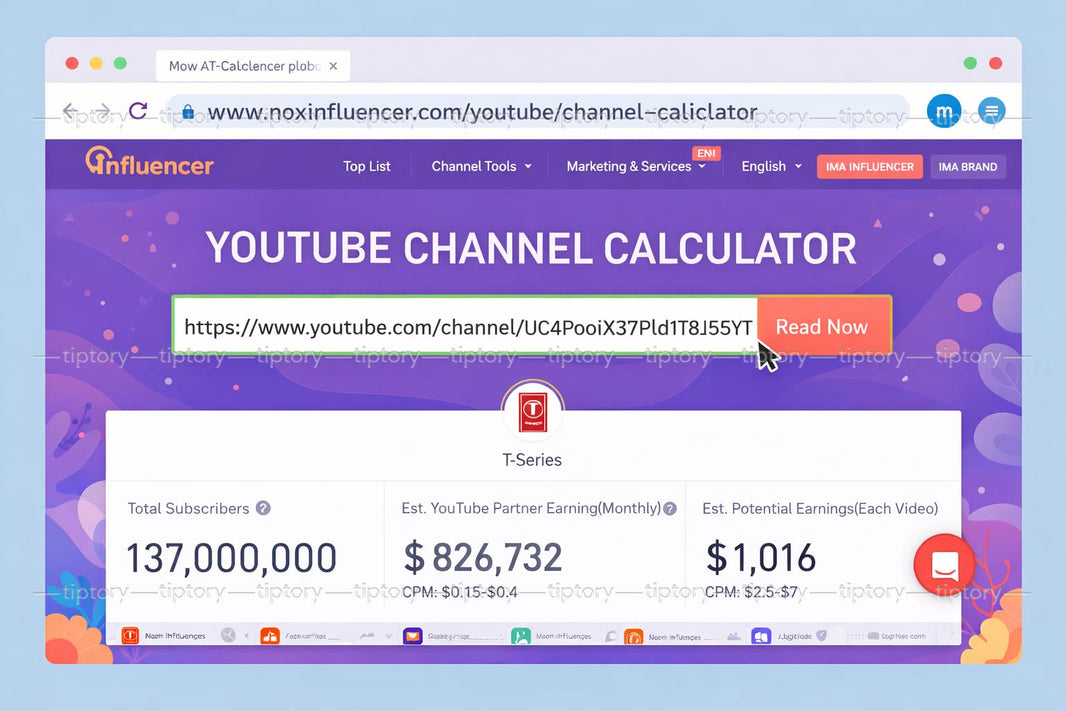The width and height of the screenshot is (1066, 711).
Task: Select the Top List menu item
Action: pos(366,166)
